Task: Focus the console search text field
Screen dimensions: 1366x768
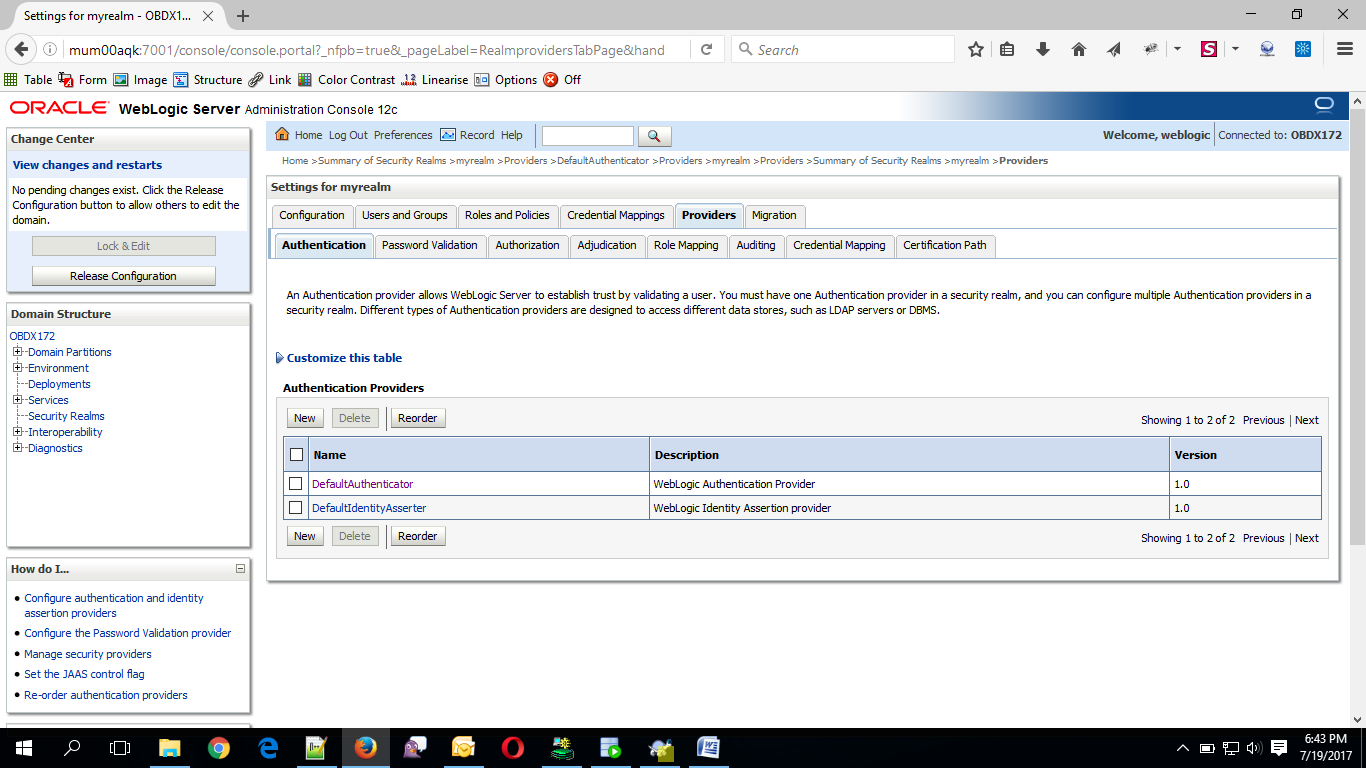Action: 588,136
